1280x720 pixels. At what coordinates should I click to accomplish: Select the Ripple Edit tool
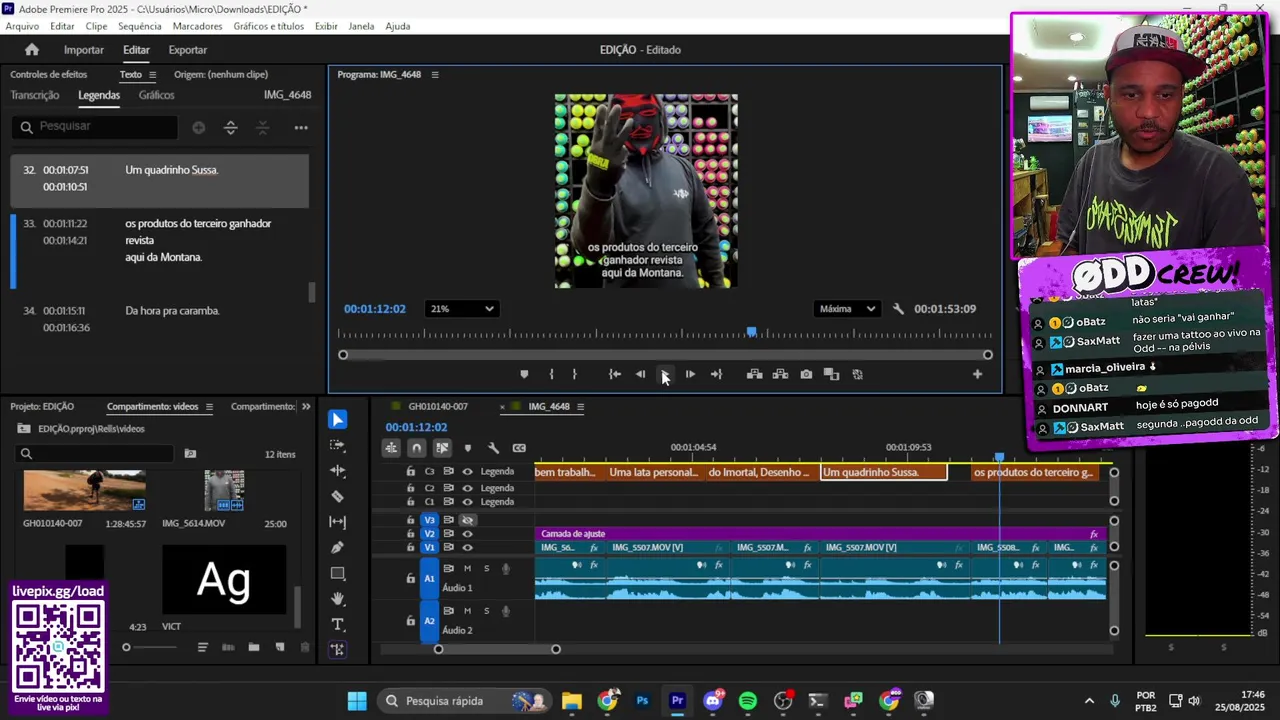pos(338,471)
